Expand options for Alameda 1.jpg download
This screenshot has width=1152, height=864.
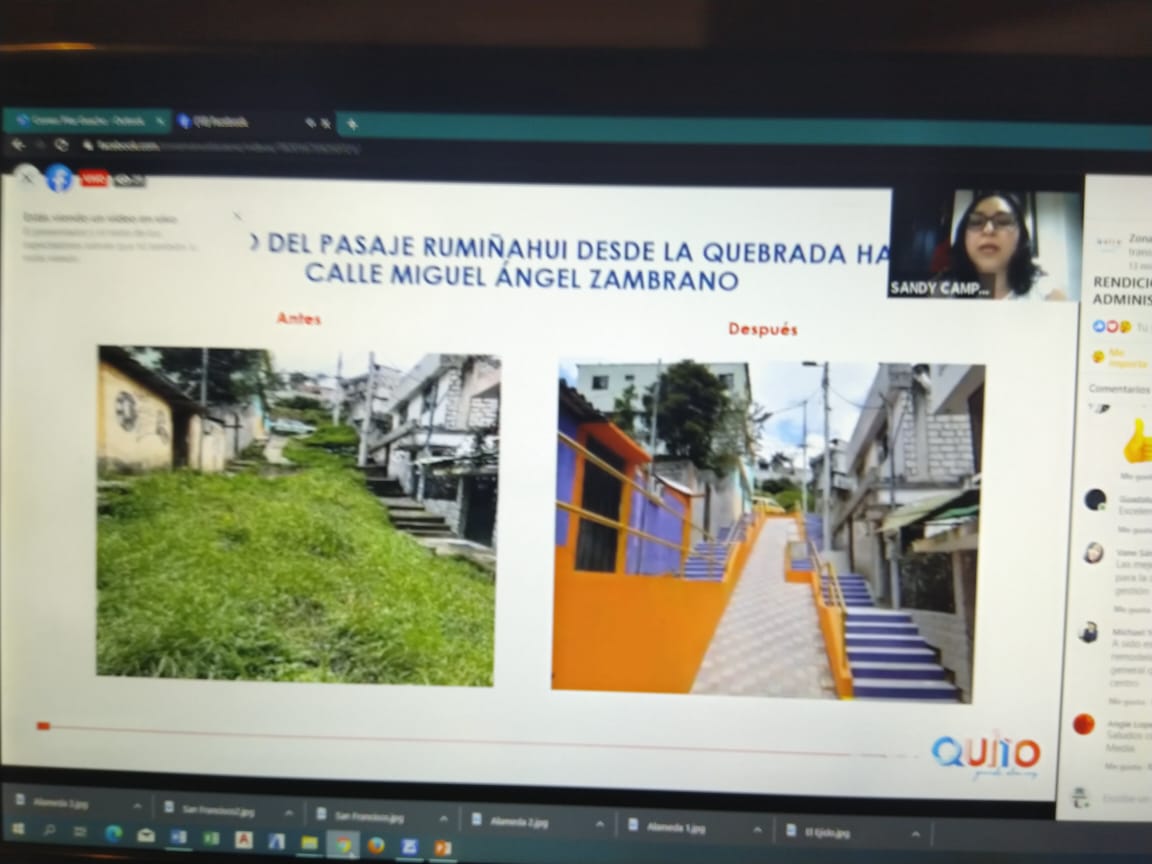click(x=757, y=829)
